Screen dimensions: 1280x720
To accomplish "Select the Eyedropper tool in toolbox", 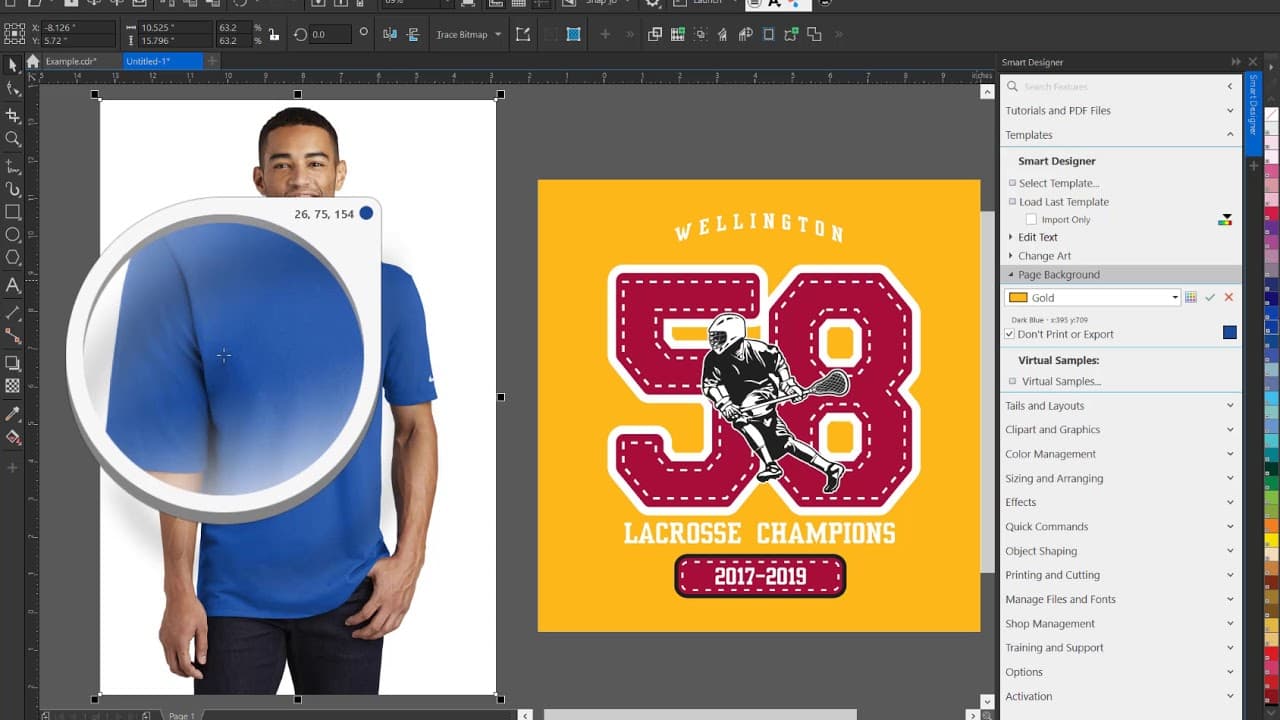I will tap(13, 413).
